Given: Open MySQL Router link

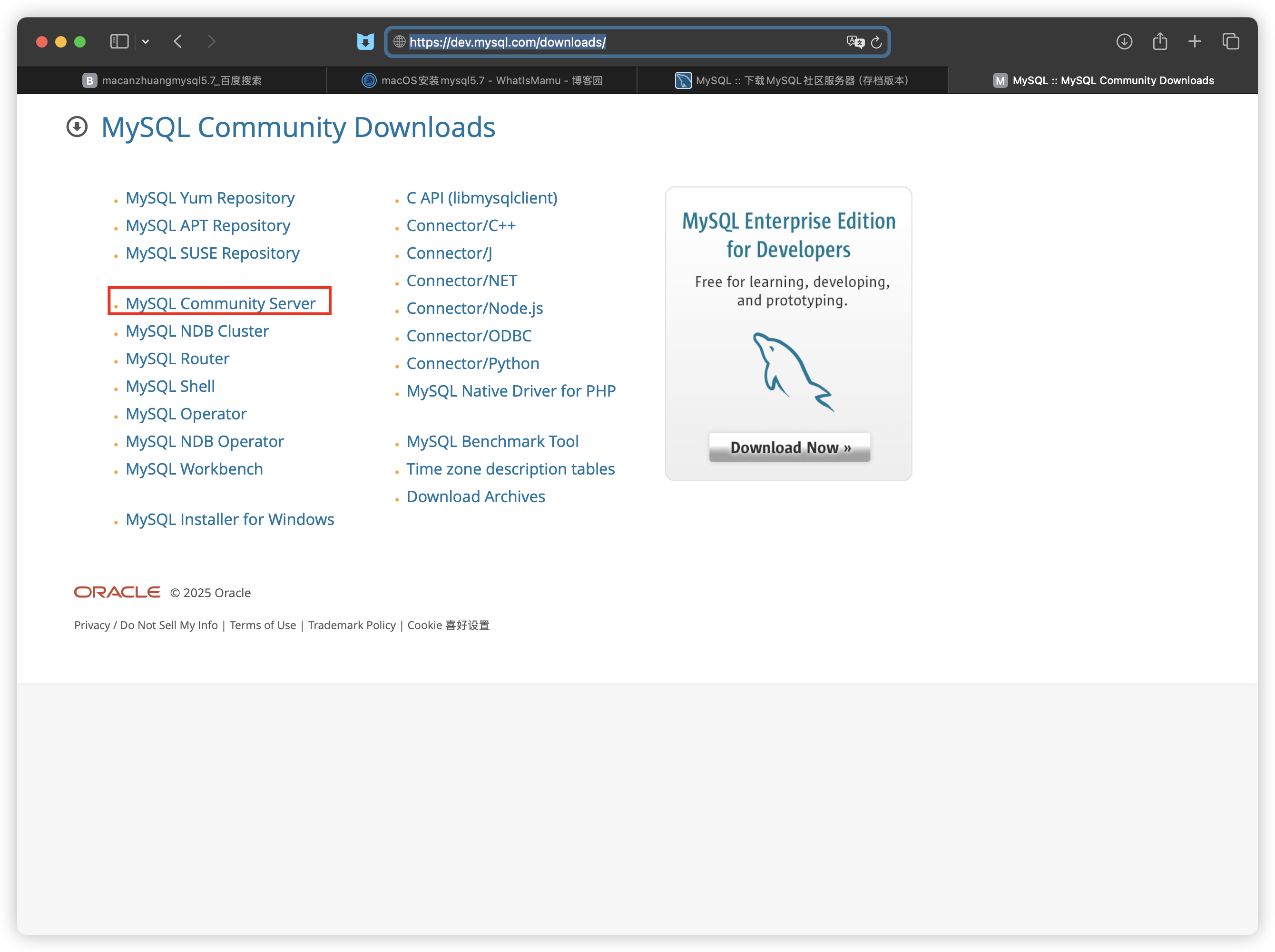Looking at the screenshot, I should pos(177,359).
